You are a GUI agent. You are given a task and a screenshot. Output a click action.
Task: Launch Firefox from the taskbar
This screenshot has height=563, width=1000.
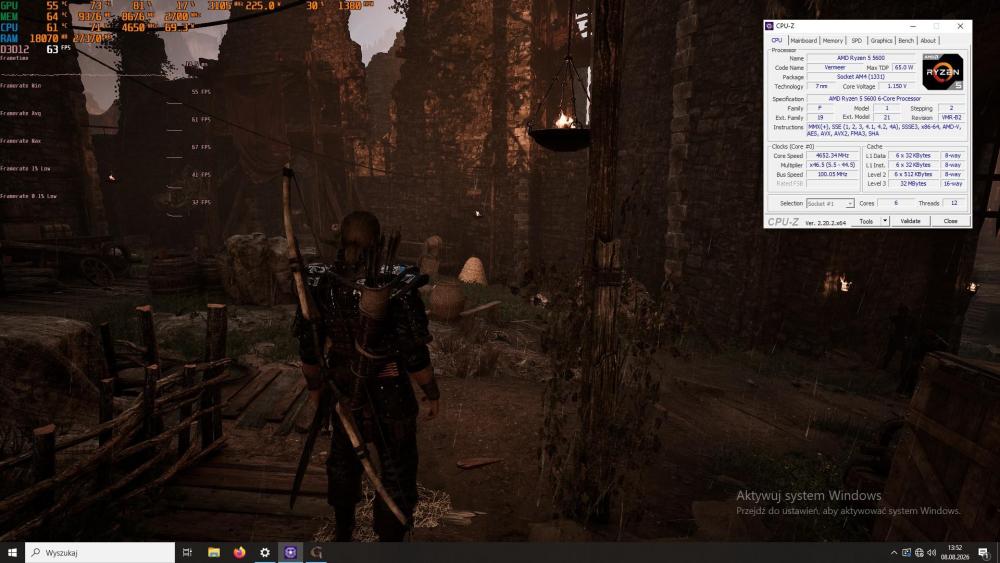[239, 552]
